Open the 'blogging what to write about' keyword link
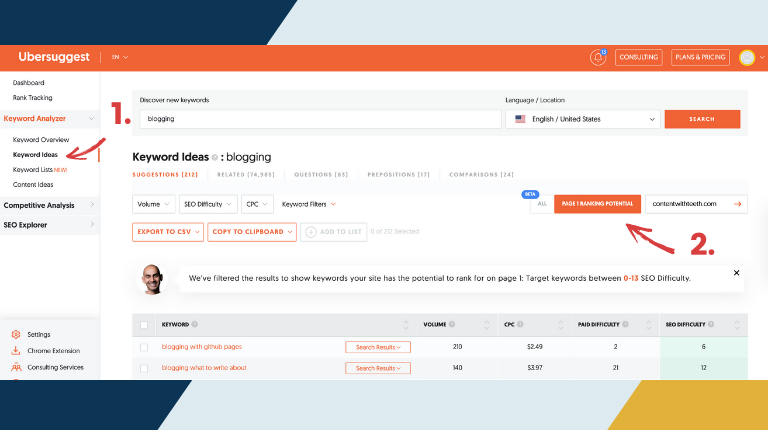Screen dimensions: 768x430 click(x=204, y=368)
